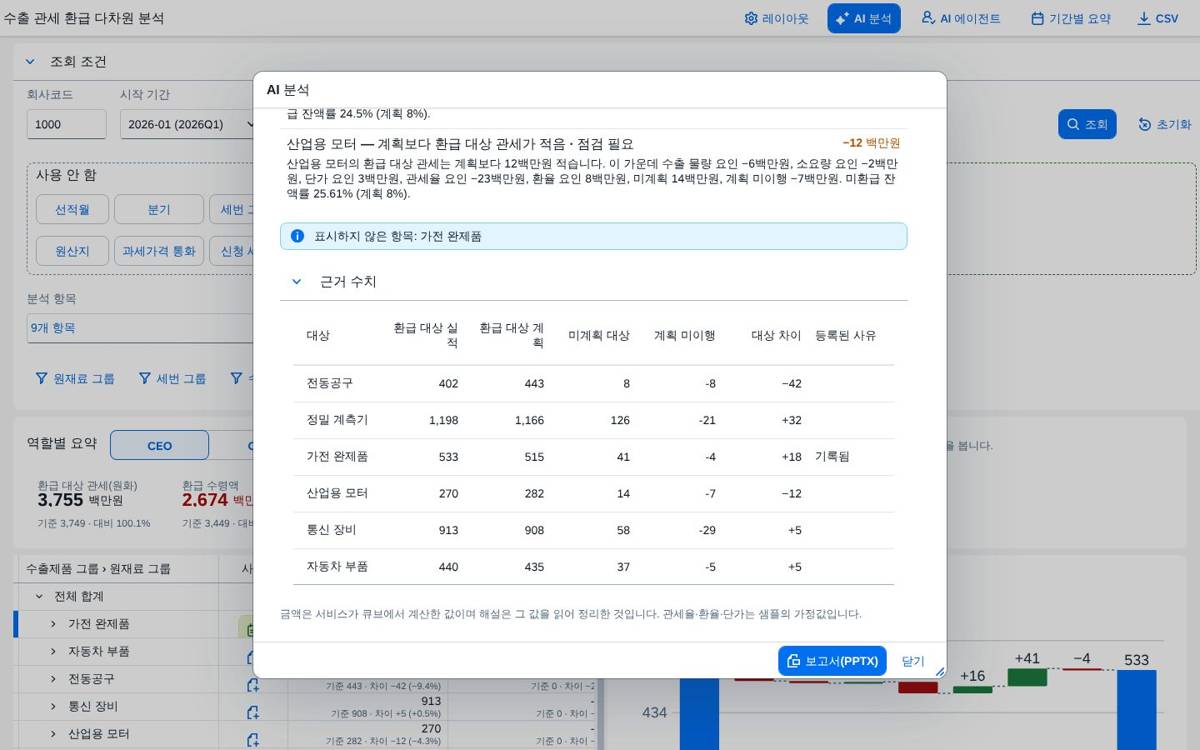Click the add-note icon in 통신 장비 row
This screenshot has height=750, width=1200.
click(253, 712)
